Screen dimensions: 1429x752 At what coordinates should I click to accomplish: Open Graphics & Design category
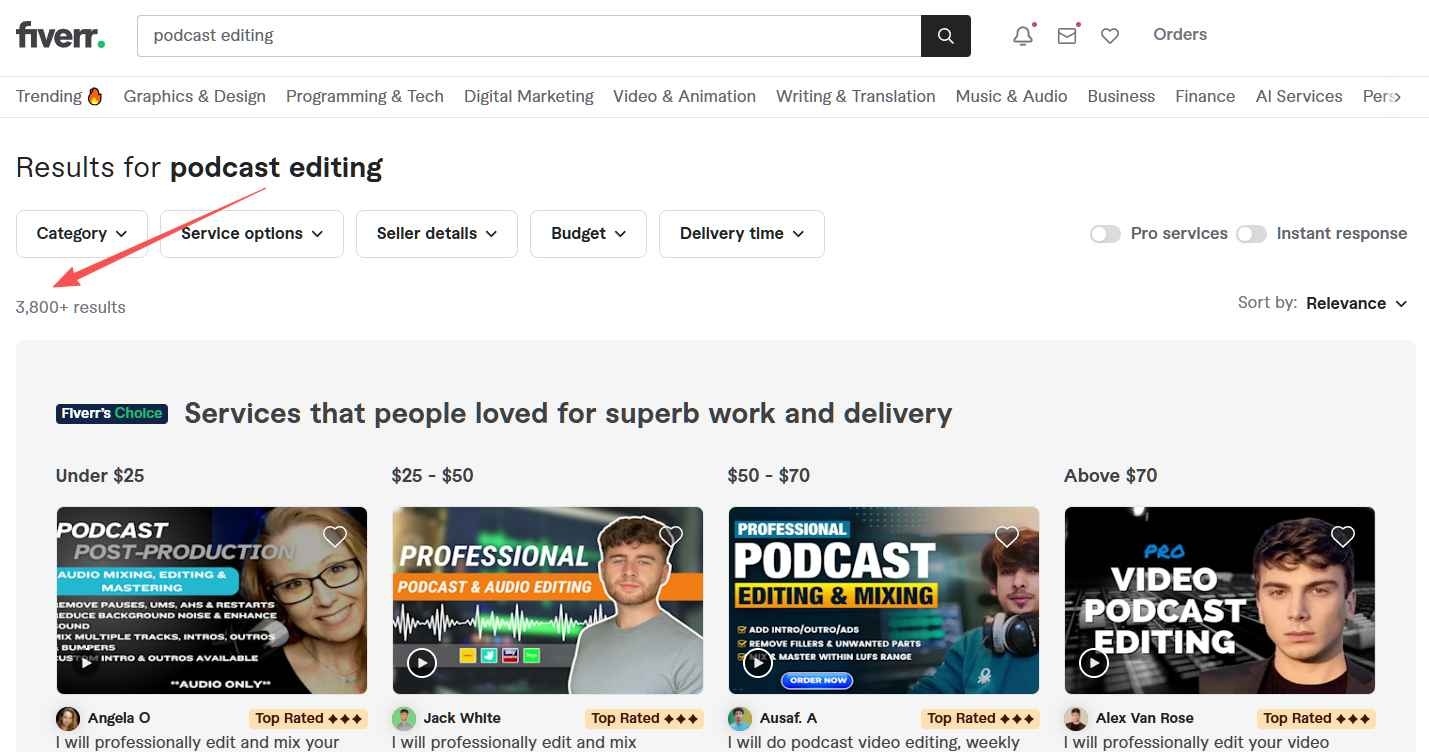tap(195, 96)
